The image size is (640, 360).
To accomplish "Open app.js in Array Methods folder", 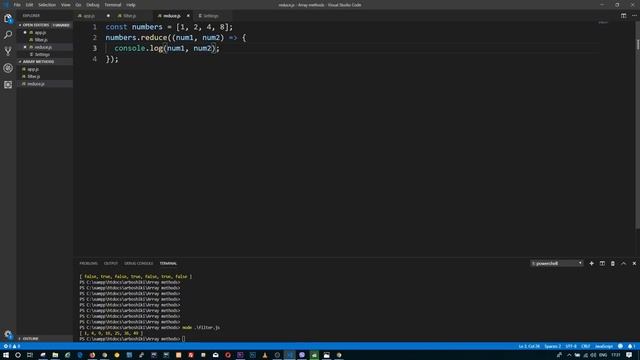I will [45, 69].
